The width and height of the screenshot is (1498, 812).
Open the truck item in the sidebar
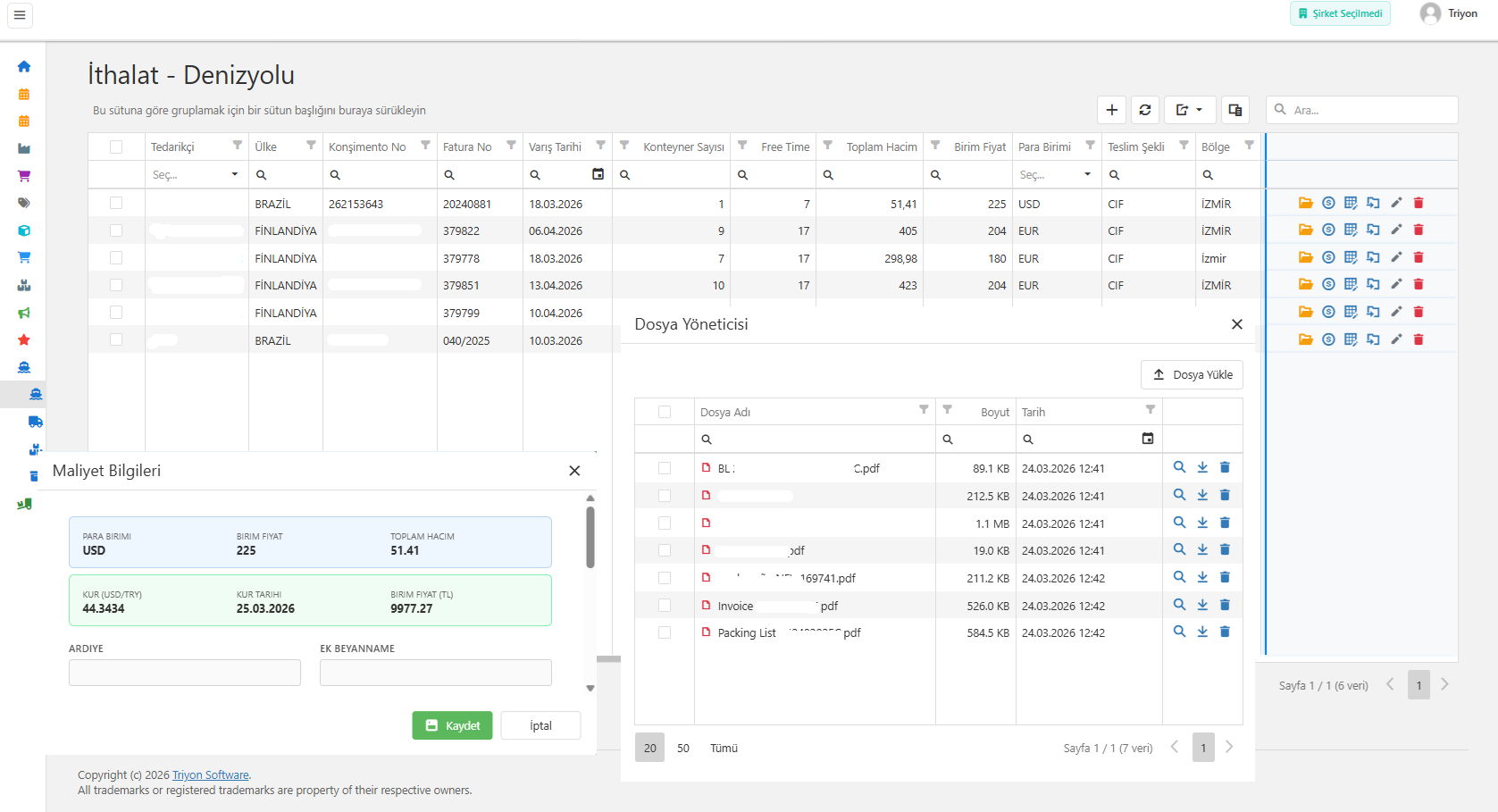[35, 422]
